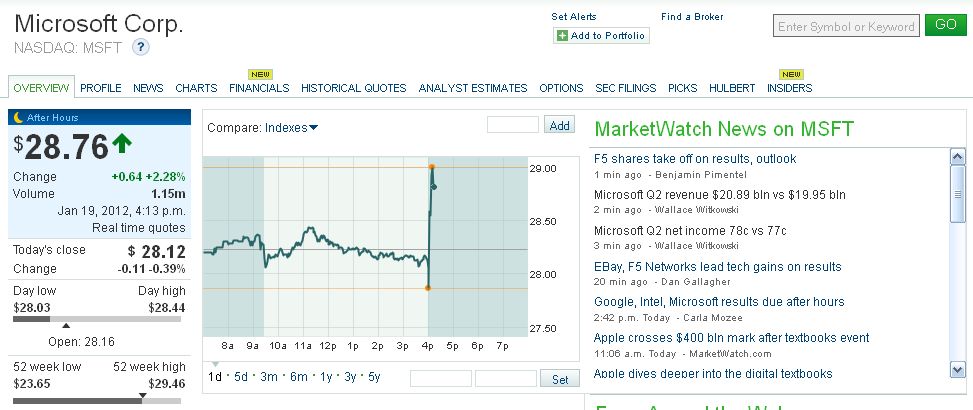Image resolution: width=973 pixels, height=410 pixels.
Task: Open the Charts tab
Action: coord(196,88)
